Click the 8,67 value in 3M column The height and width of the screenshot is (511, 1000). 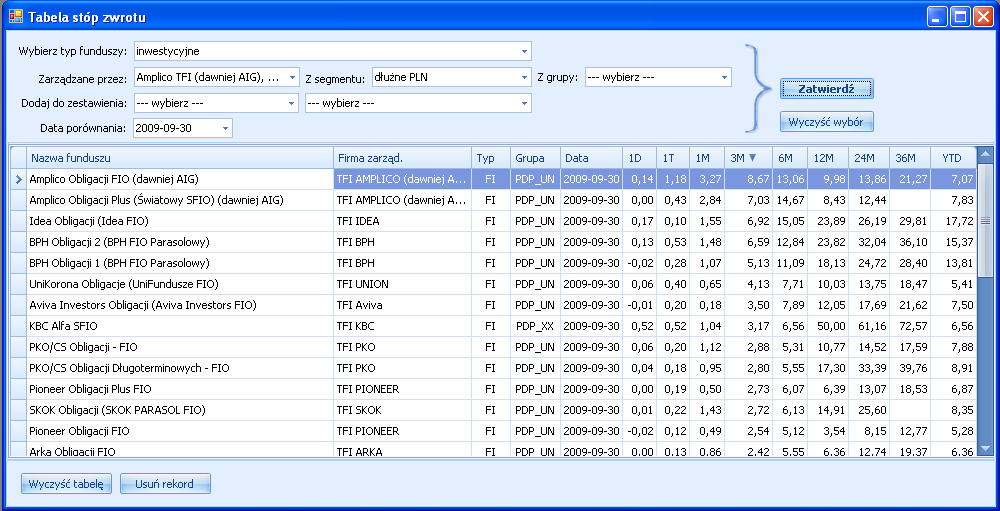pos(748,179)
